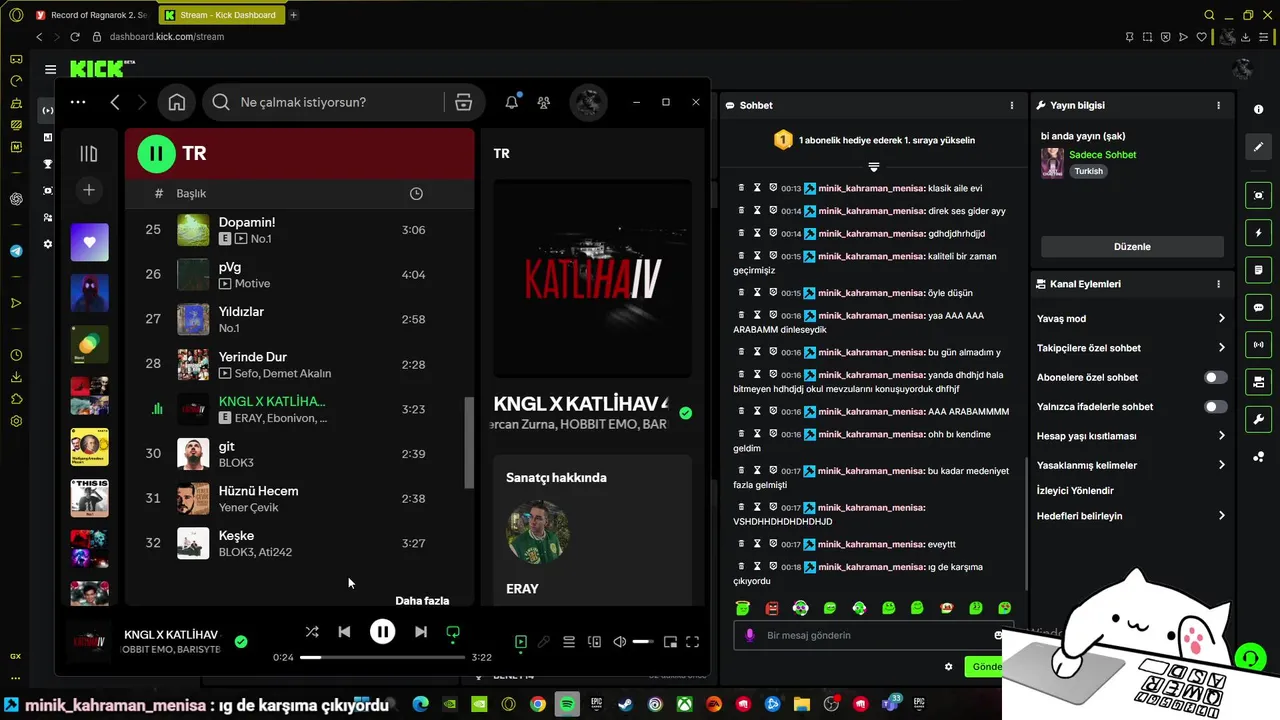Click the Spotify browse icon beside search
Image resolution: width=1280 pixels, height=720 pixels.
(463, 102)
